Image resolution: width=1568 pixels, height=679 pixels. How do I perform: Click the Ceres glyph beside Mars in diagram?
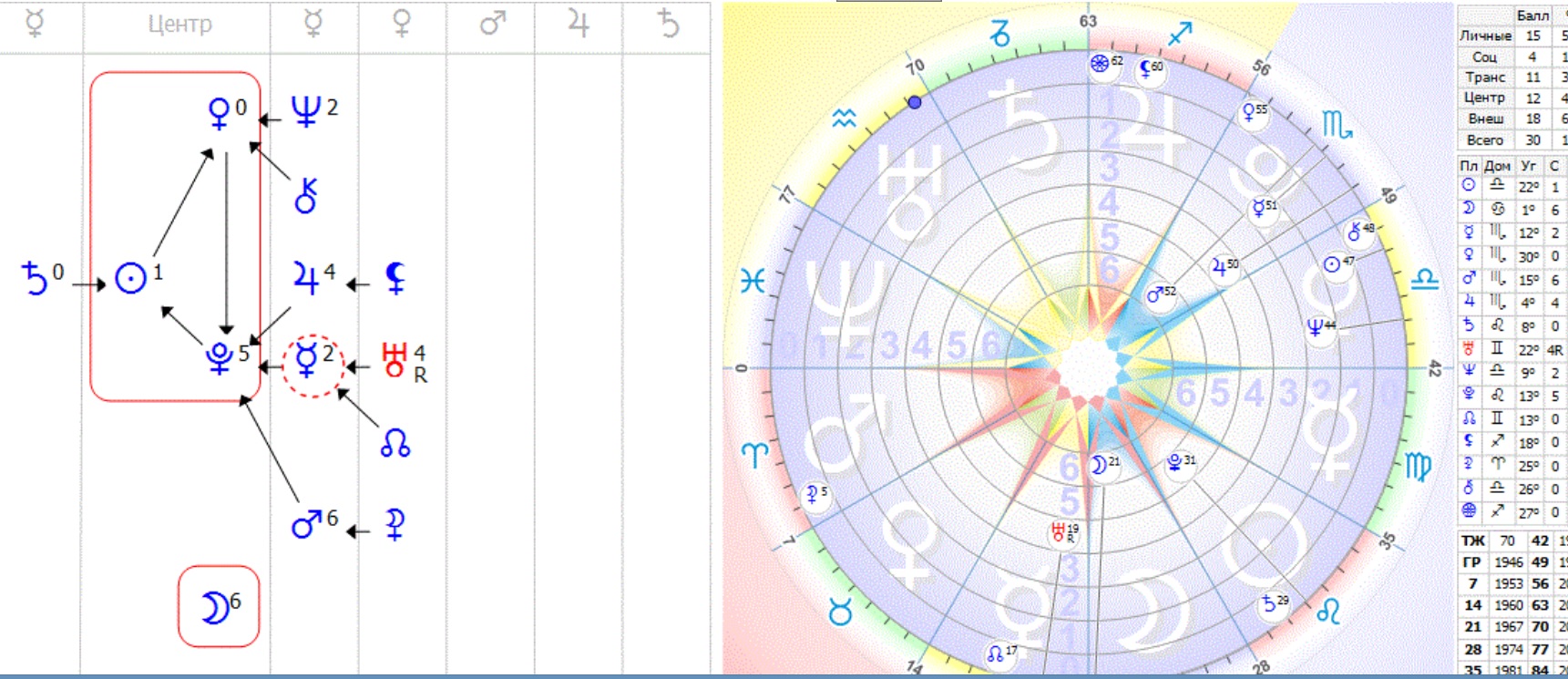coord(395,525)
